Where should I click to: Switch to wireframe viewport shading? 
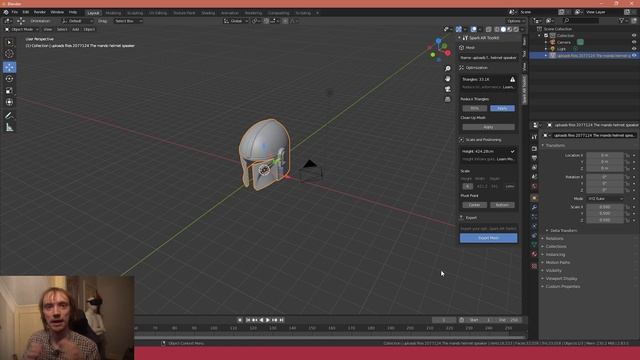pos(497,29)
